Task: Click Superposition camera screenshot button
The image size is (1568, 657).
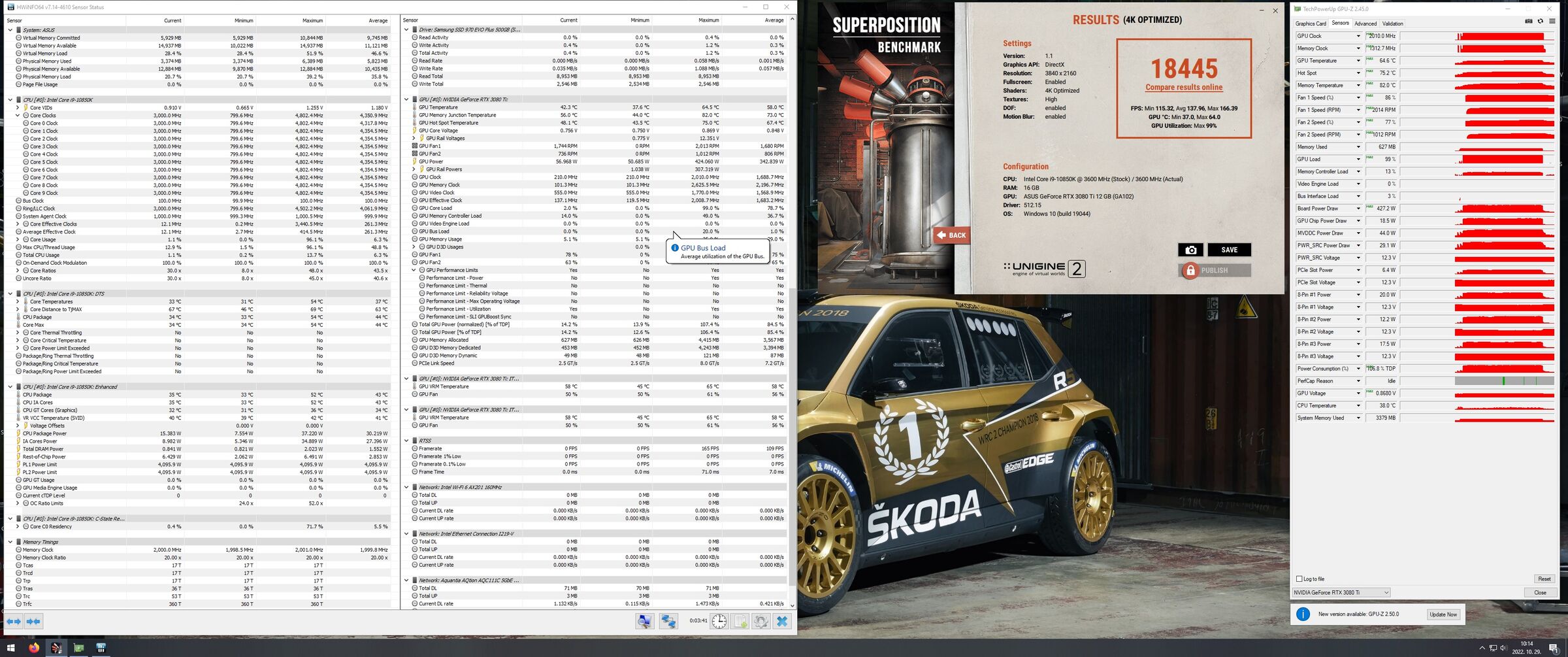Action: (1190, 250)
